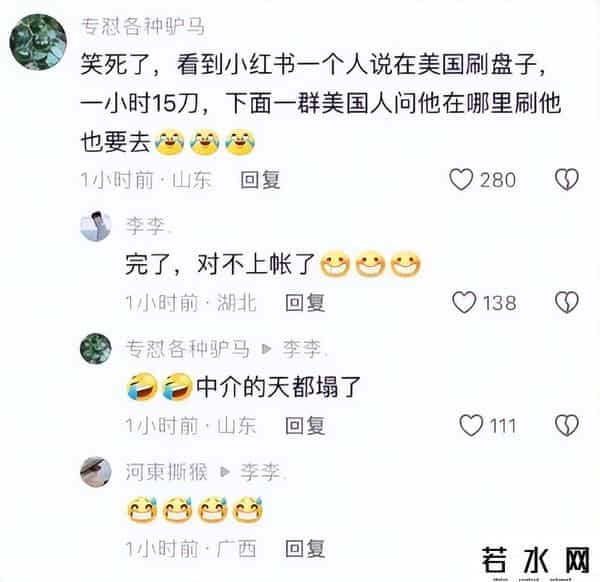Tap the broken heart beside 138 likes

point(567,302)
